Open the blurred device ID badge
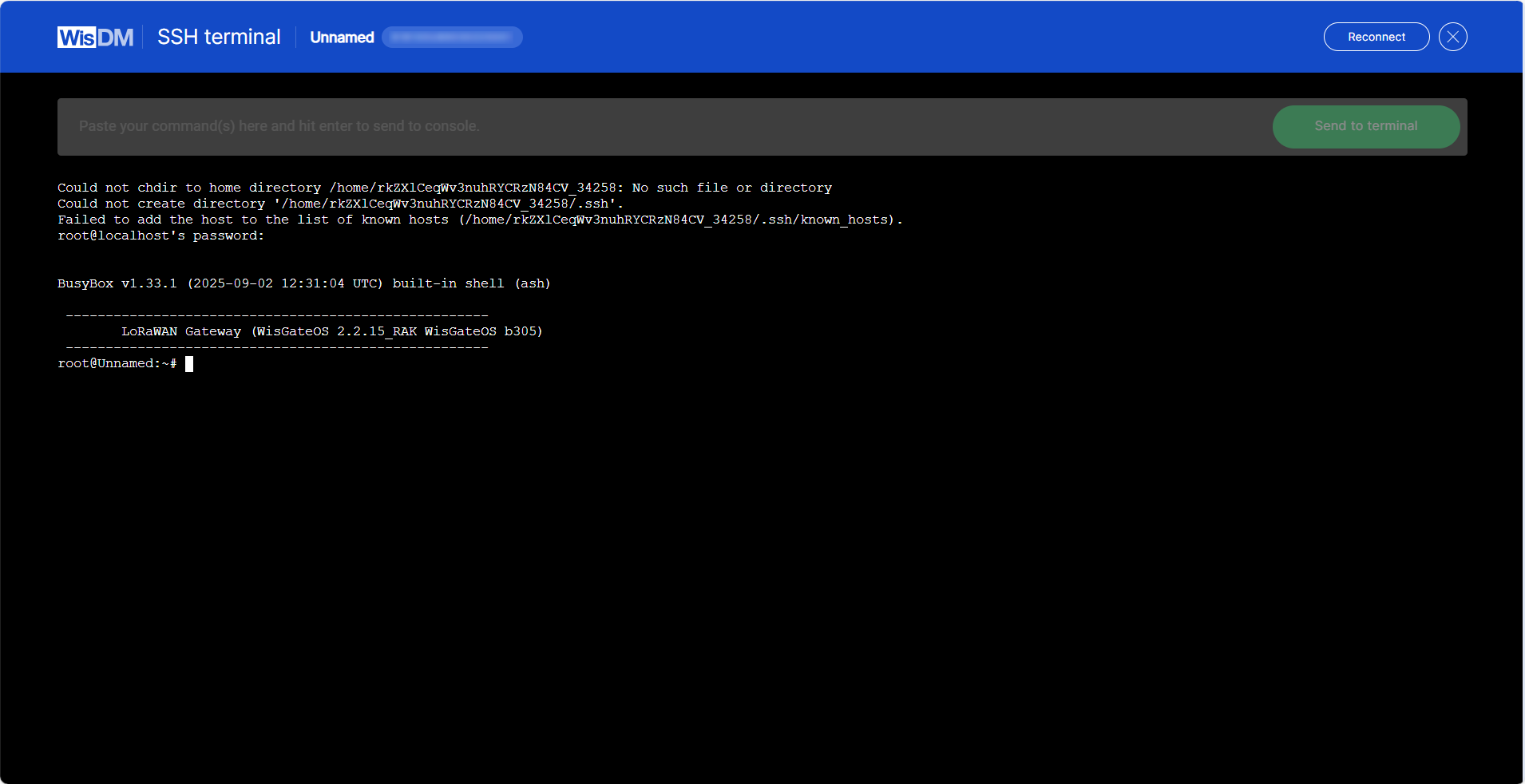This screenshot has width=1525, height=784. pyautogui.click(x=451, y=38)
